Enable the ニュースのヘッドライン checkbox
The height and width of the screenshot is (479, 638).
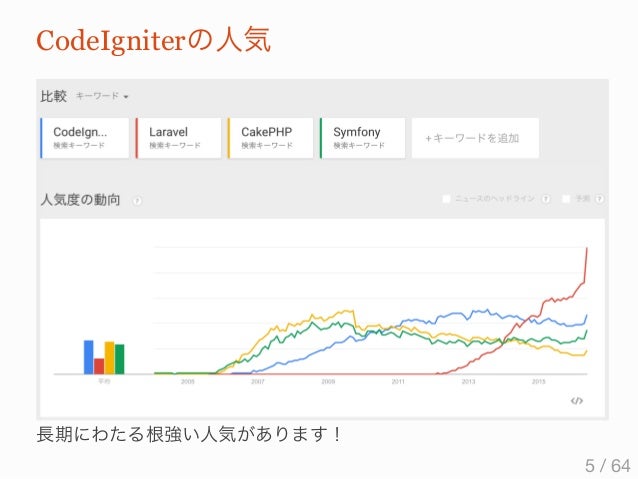446,199
